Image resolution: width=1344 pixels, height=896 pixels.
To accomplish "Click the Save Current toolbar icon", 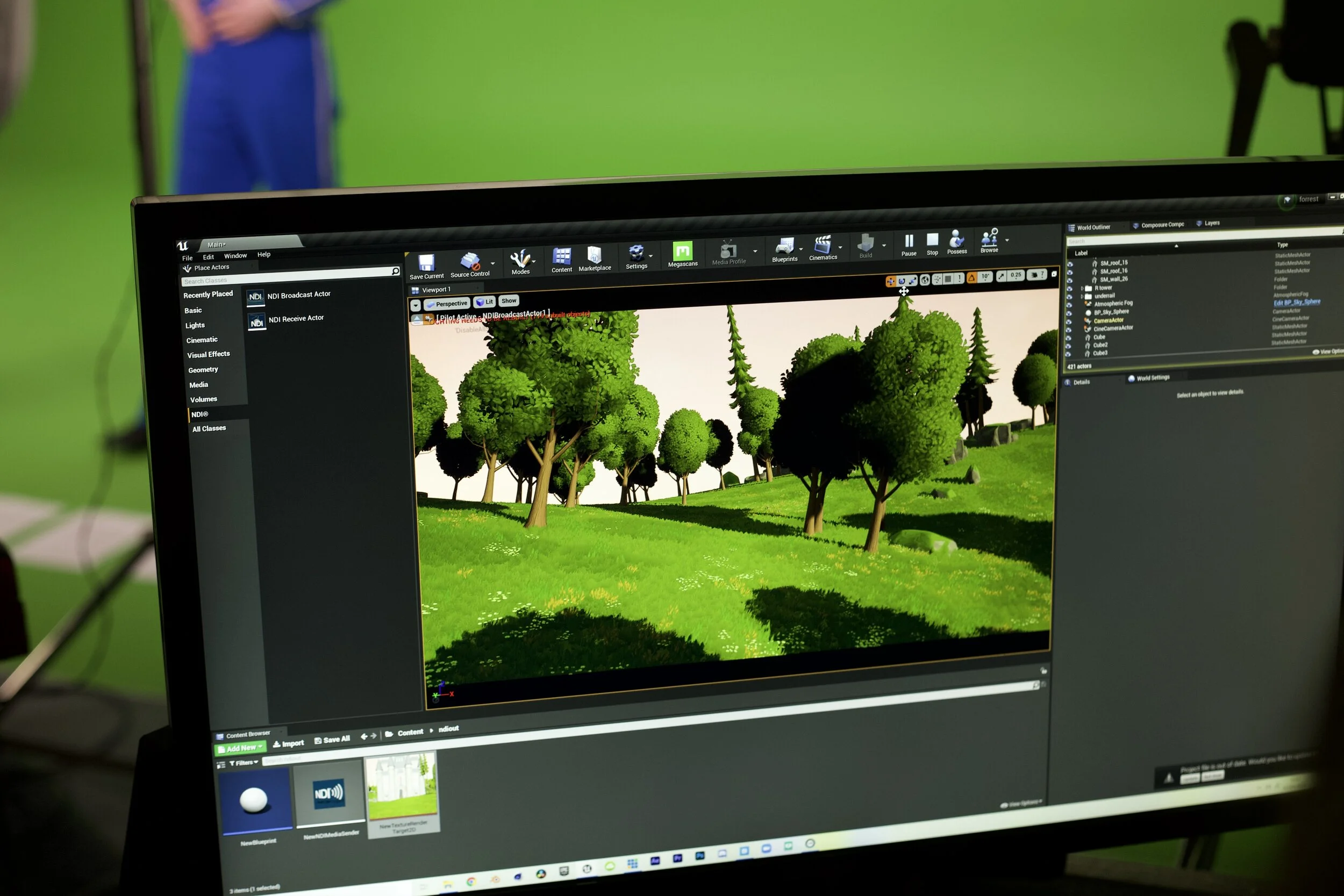I will (426, 263).
